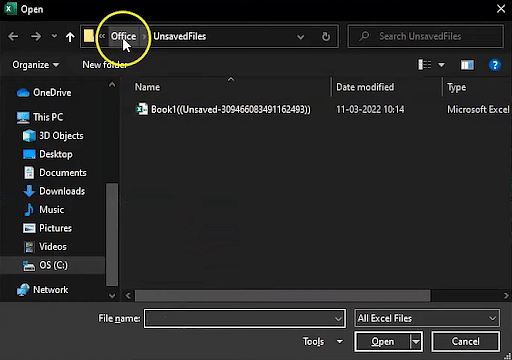Click the Open button
512x360 pixels.
tap(382, 342)
